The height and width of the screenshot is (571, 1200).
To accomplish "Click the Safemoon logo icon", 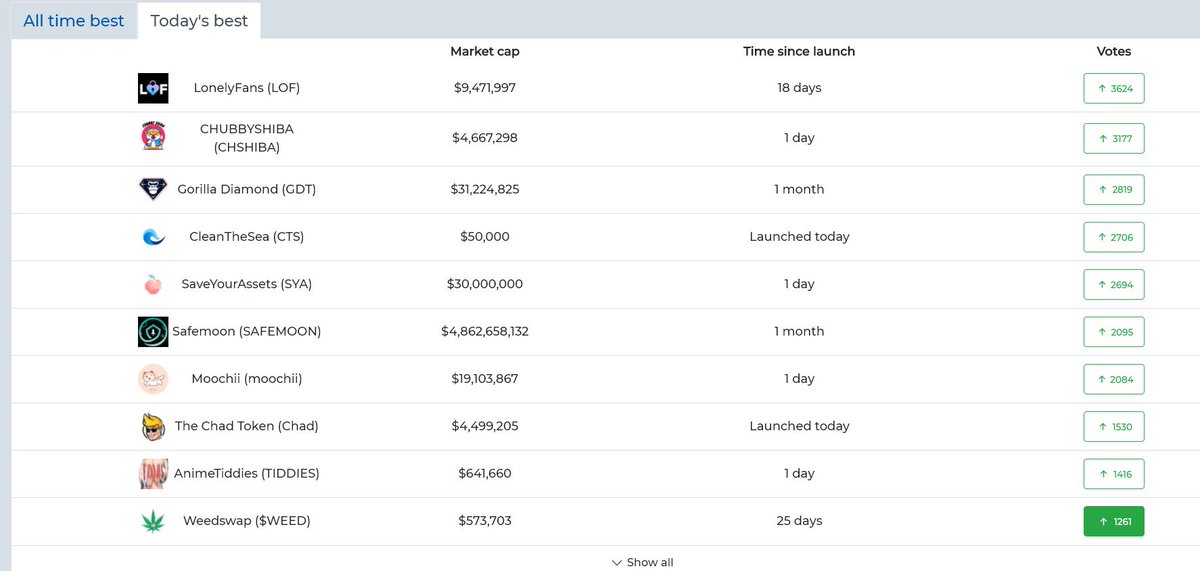I will [x=153, y=331].
